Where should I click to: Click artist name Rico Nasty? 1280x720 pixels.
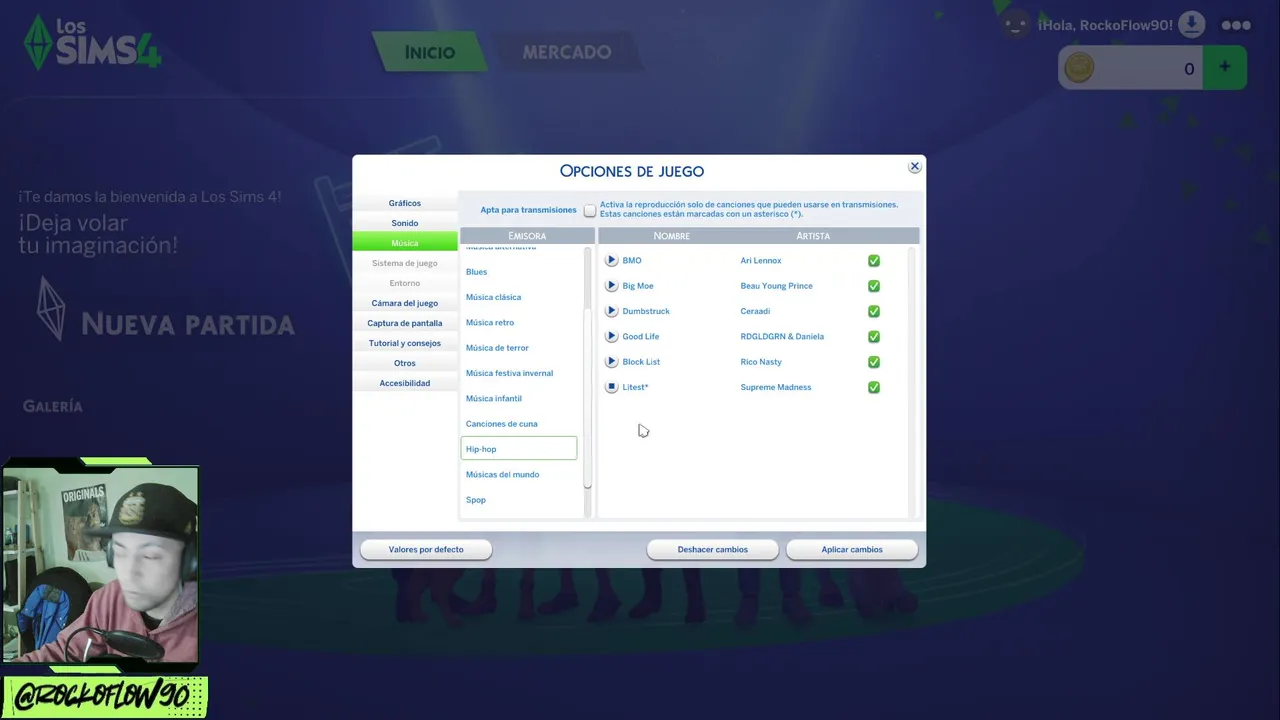coord(761,362)
